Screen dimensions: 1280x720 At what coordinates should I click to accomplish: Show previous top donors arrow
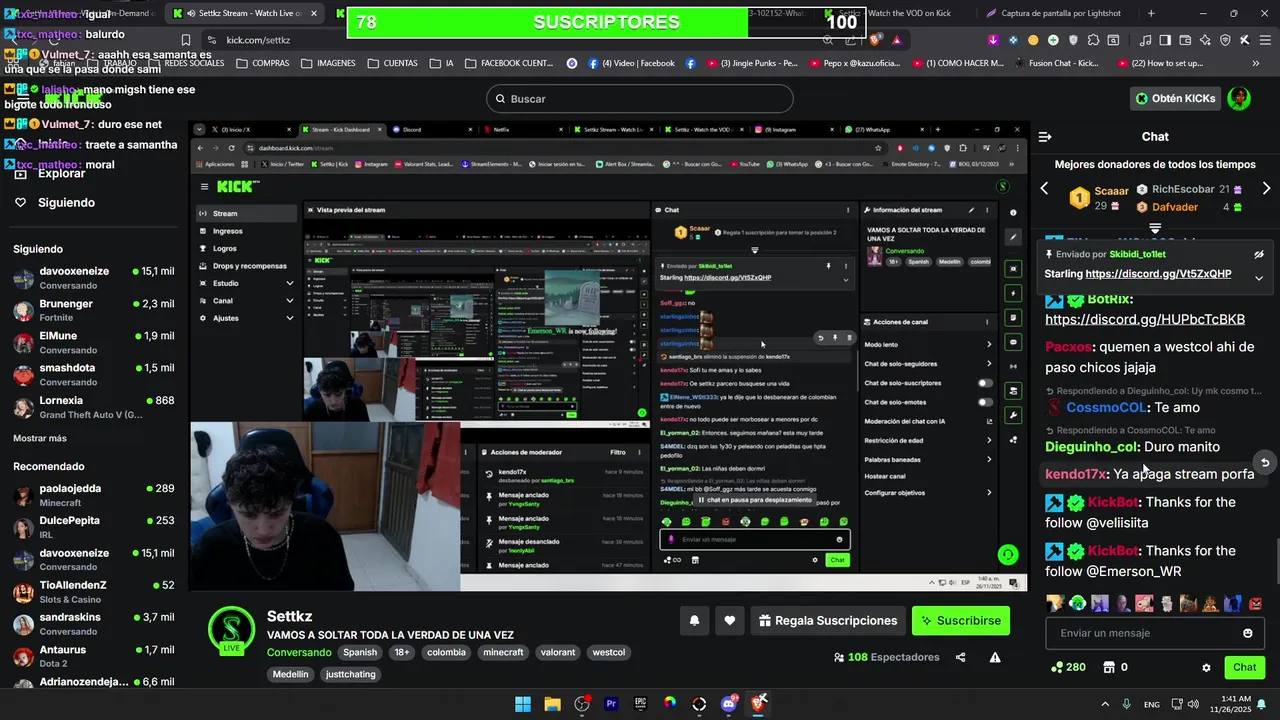click(x=1045, y=188)
